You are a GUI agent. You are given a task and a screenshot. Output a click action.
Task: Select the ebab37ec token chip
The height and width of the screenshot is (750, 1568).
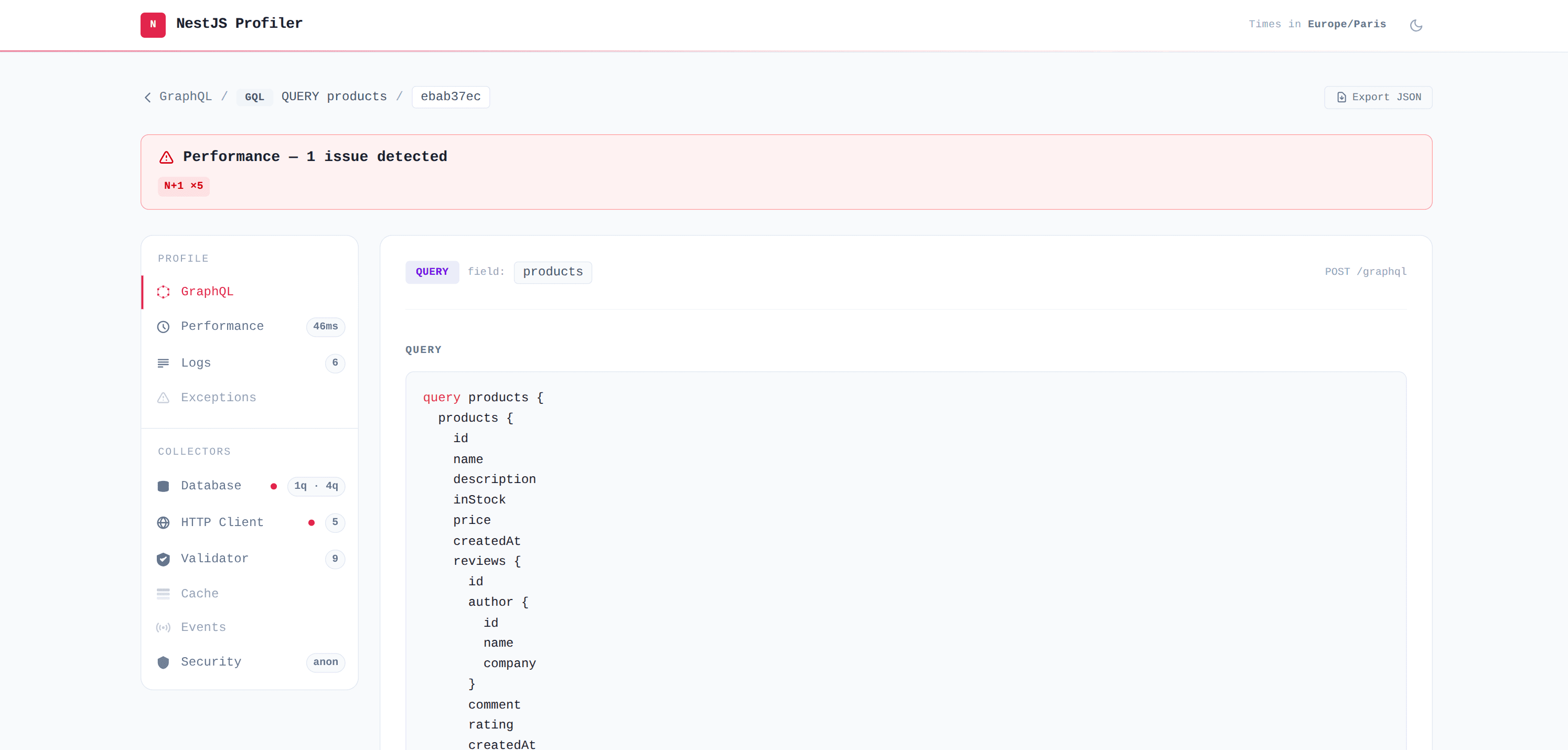[450, 97]
